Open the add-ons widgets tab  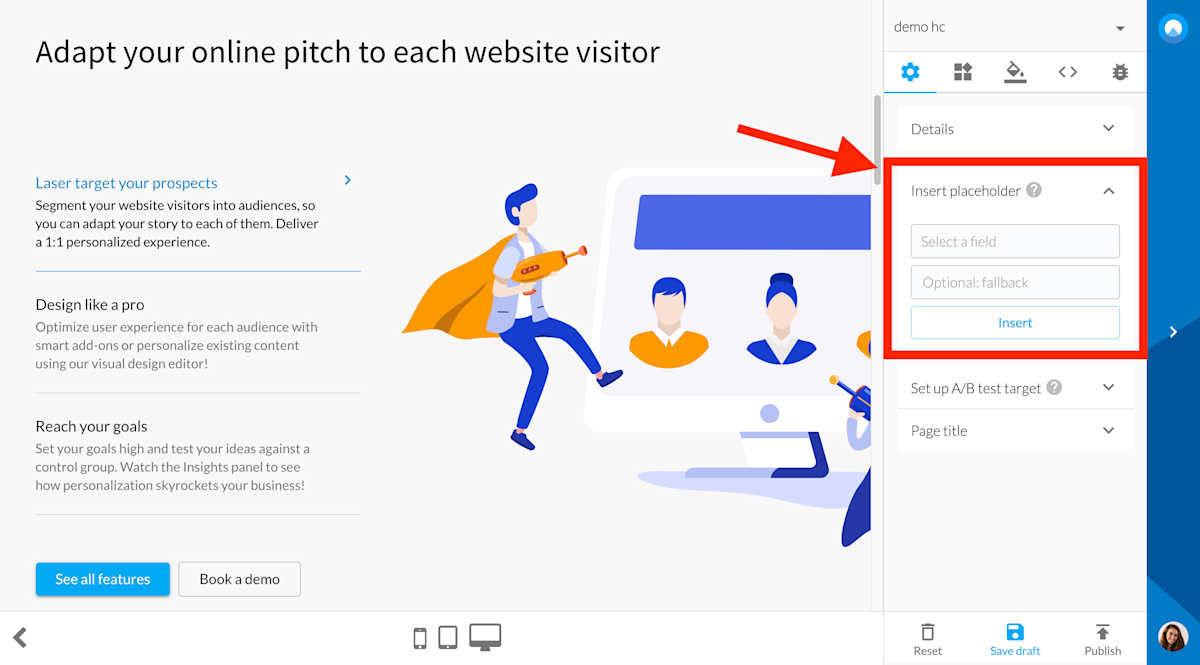coord(963,72)
